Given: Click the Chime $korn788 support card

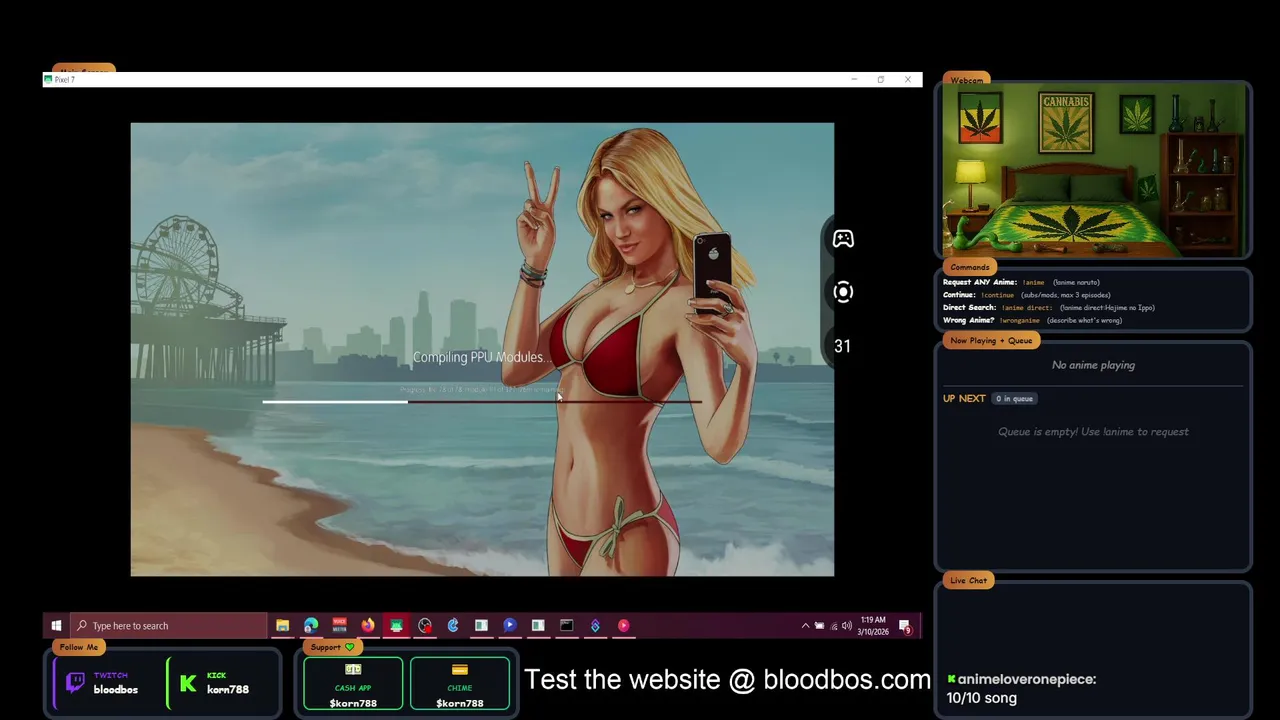Looking at the screenshot, I should [x=460, y=683].
